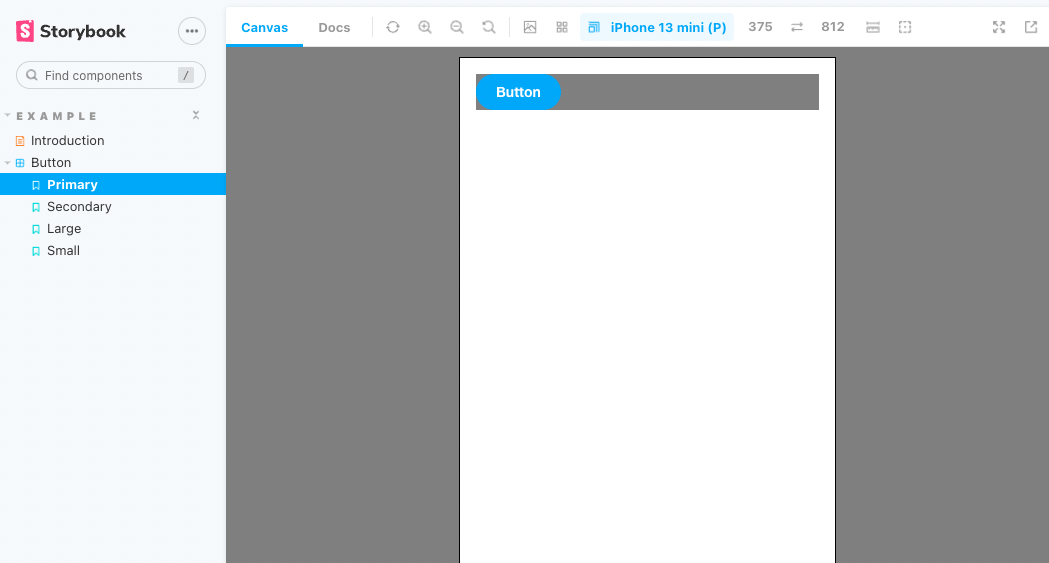The width and height of the screenshot is (1049, 563).
Task: Click the EXAMPLE section heading text
Action: [57, 116]
